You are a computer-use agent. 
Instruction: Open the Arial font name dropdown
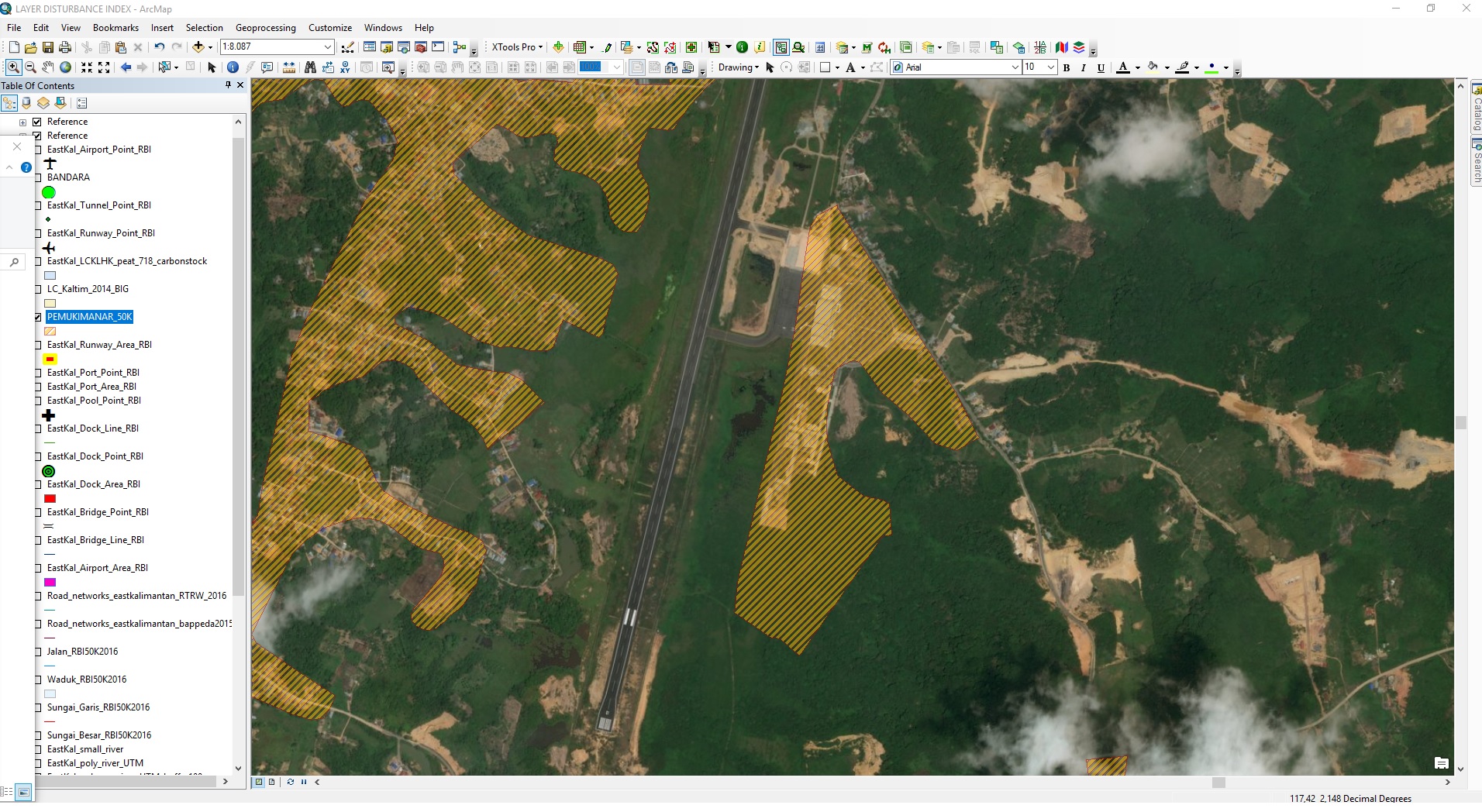(1015, 67)
